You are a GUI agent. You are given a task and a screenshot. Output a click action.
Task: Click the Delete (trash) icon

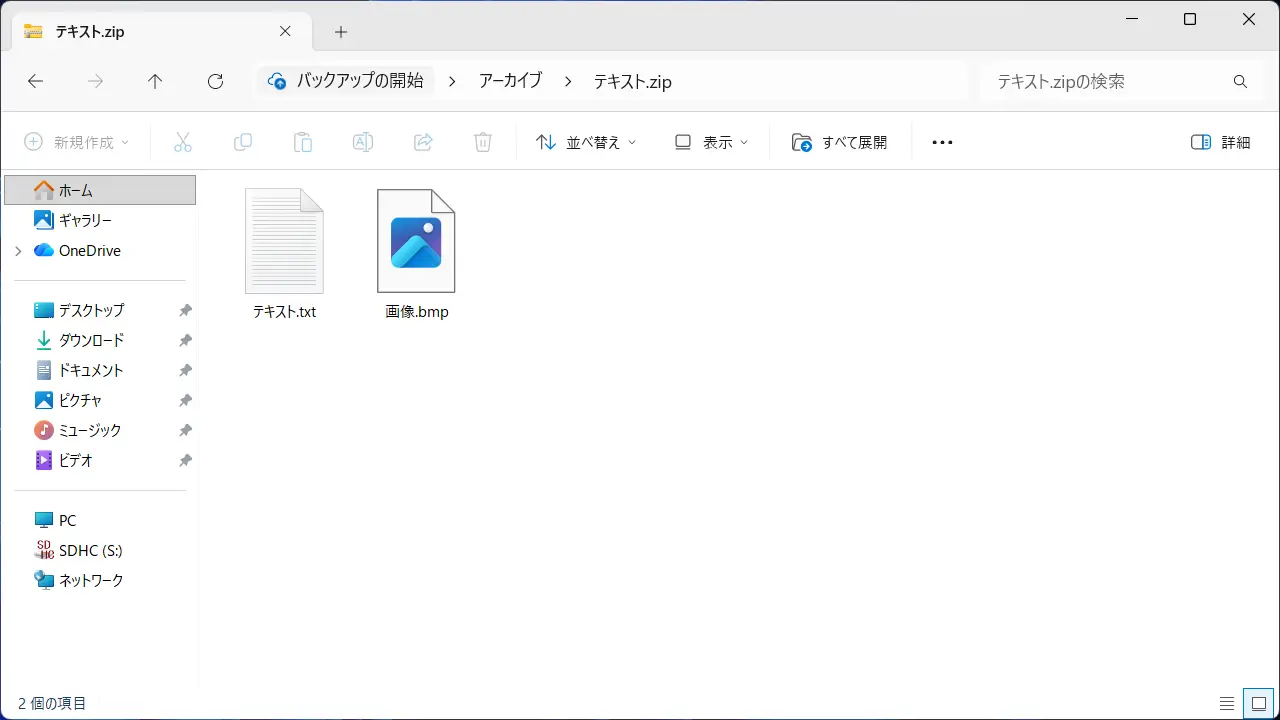[483, 141]
